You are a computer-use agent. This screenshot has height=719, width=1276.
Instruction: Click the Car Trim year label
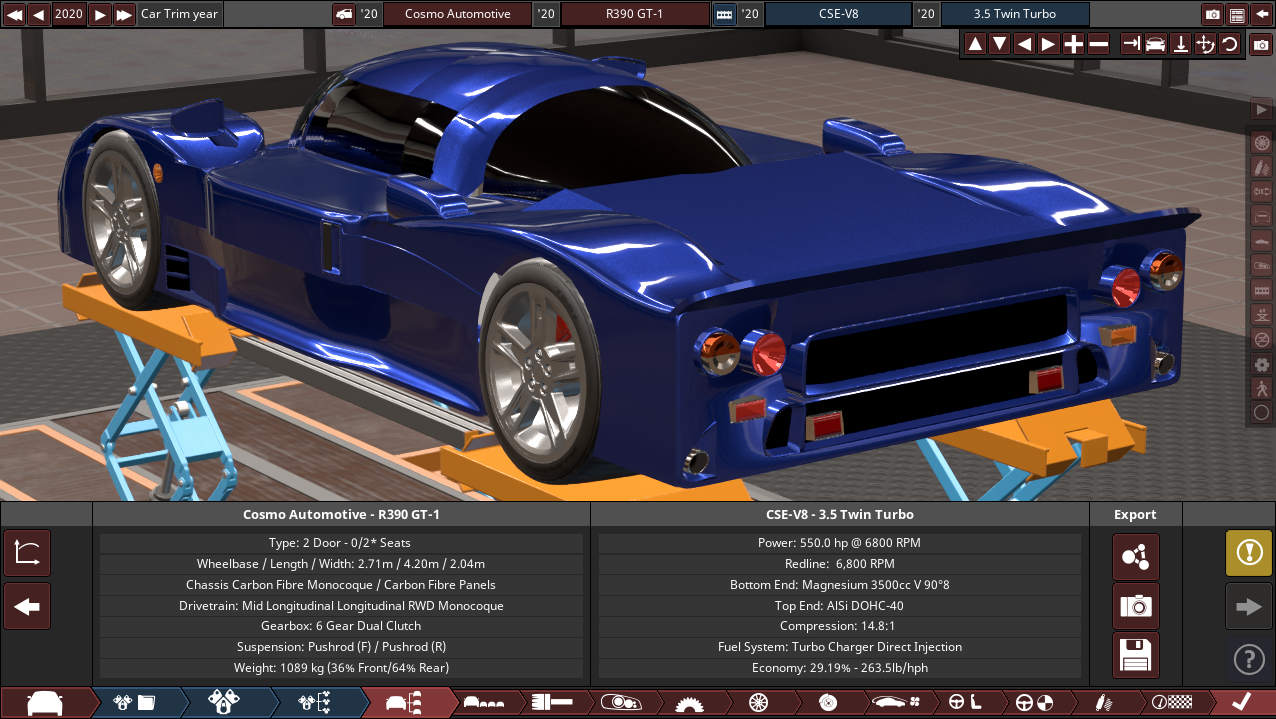(179, 14)
